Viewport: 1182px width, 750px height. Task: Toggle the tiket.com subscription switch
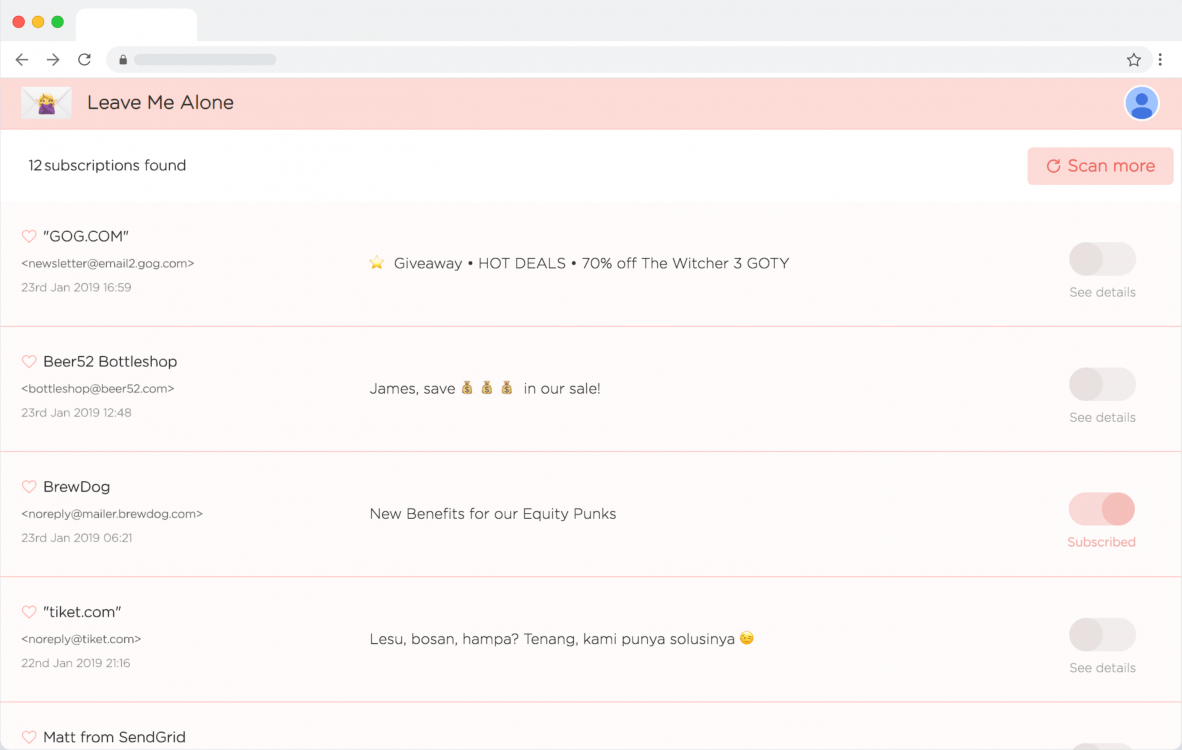tap(1102, 634)
